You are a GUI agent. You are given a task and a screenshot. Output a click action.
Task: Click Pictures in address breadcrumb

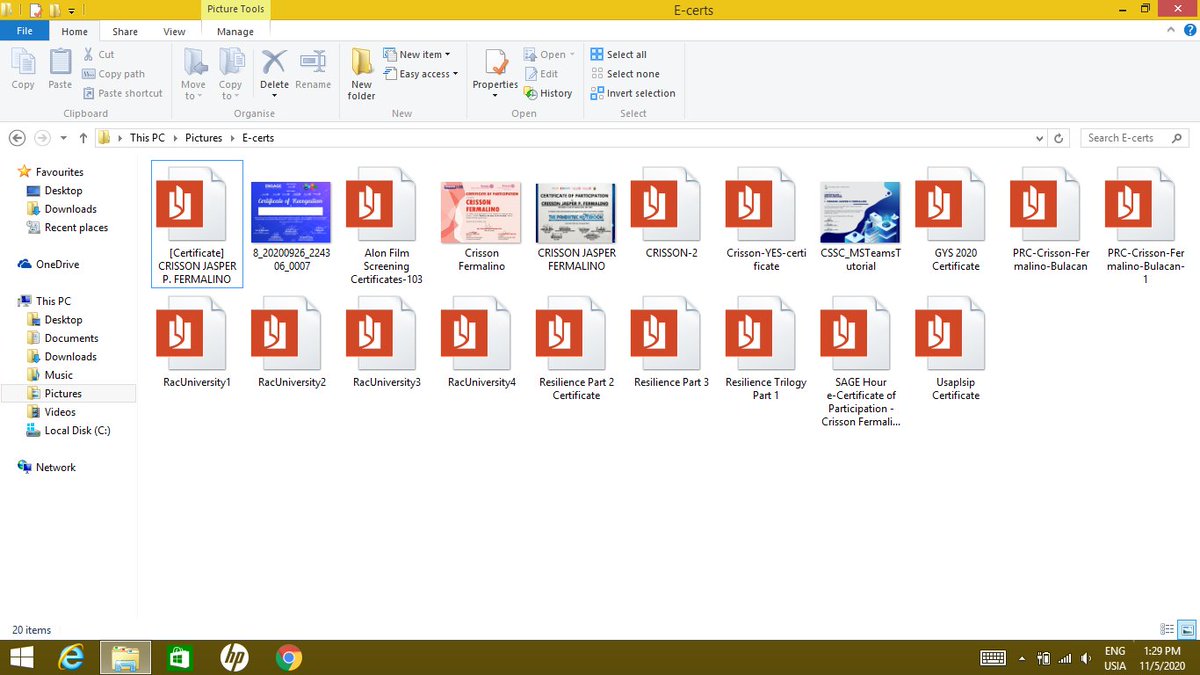pyautogui.click(x=203, y=138)
